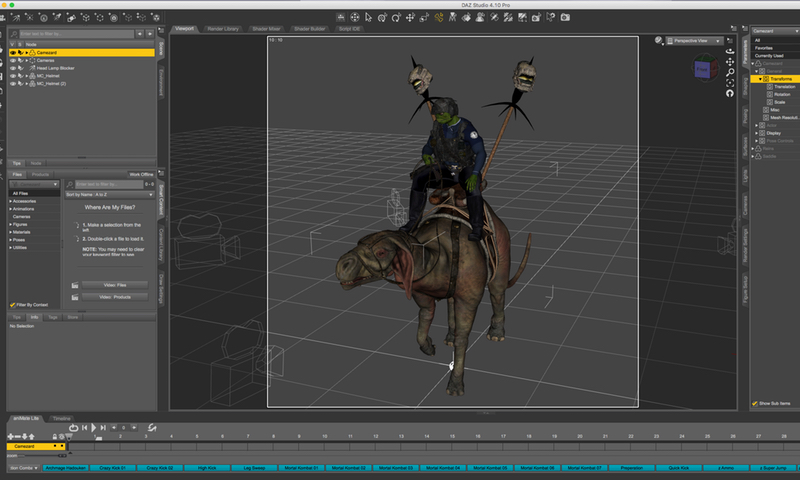
Task: Open the Sort by Name dropdown
Action: point(109,194)
